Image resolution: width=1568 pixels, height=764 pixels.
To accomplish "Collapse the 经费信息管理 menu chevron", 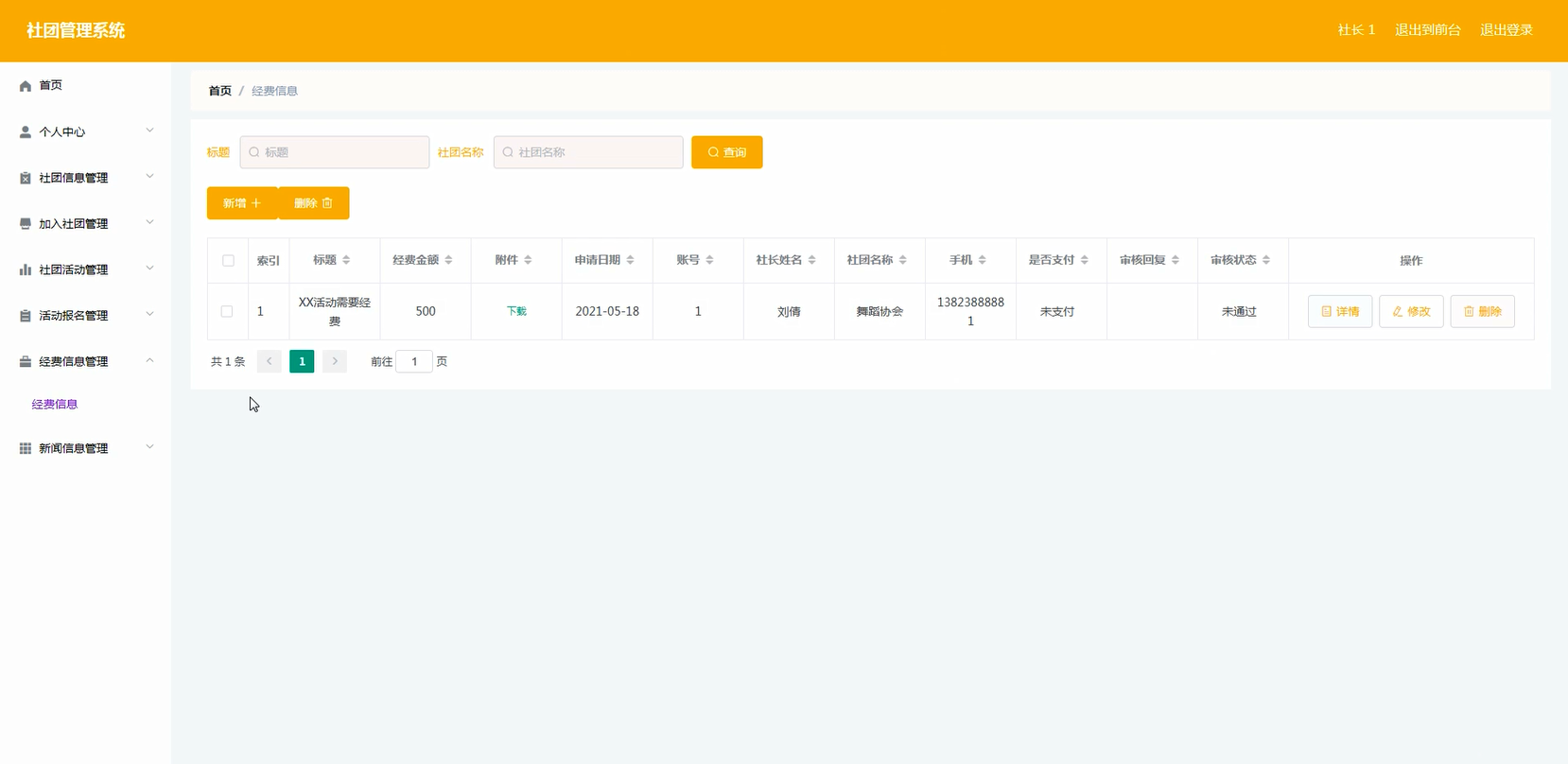I will pyautogui.click(x=149, y=361).
